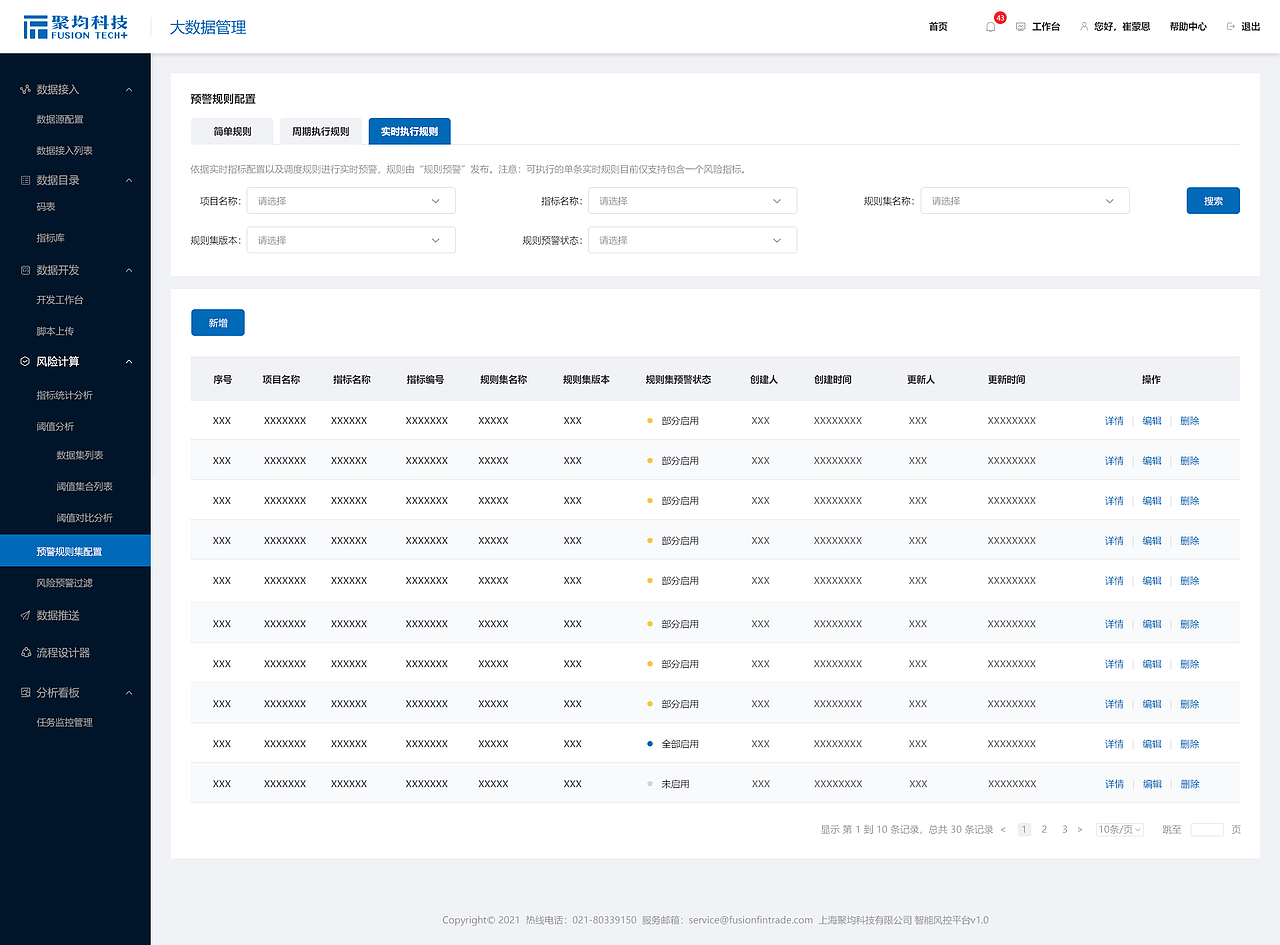
Task: Collapse the 数据开发 menu chevron
Action: point(129,270)
